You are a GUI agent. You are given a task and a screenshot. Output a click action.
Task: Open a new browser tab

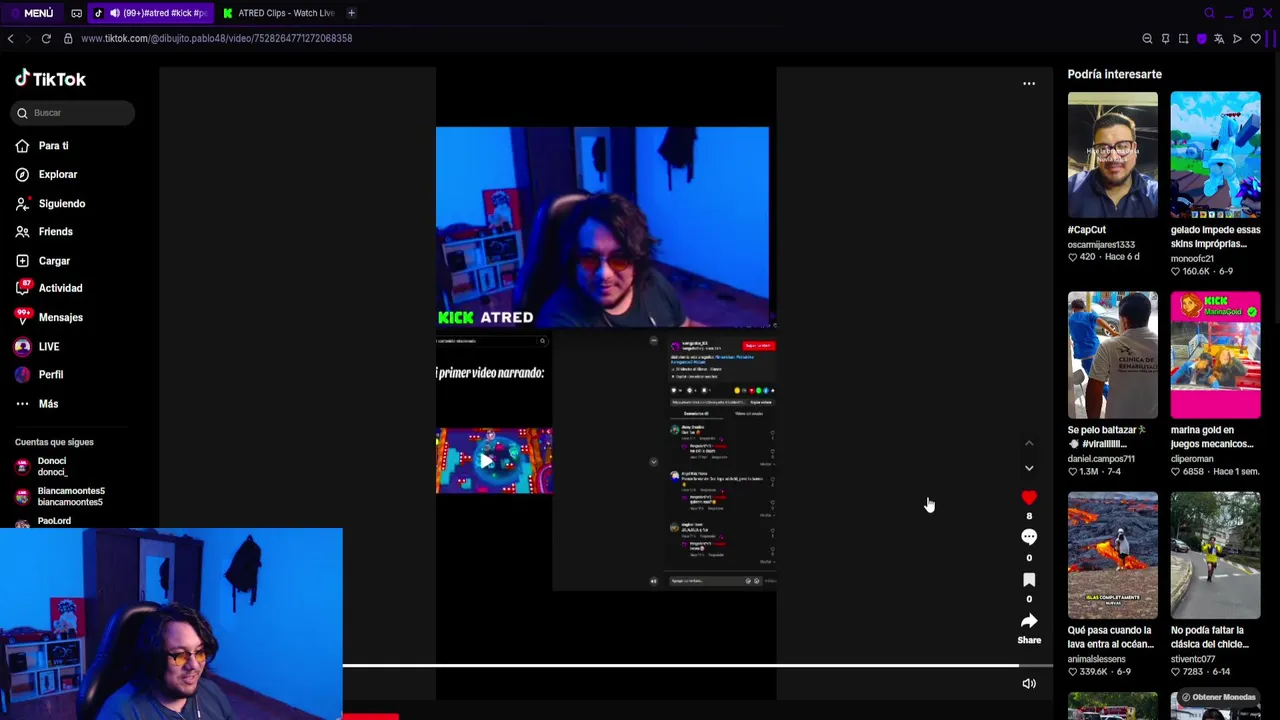(351, 13)
